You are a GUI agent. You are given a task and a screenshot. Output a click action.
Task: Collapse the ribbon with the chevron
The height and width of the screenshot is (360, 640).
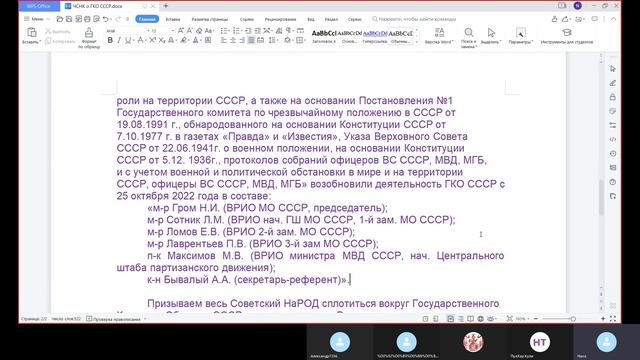[x=613, y=19]
